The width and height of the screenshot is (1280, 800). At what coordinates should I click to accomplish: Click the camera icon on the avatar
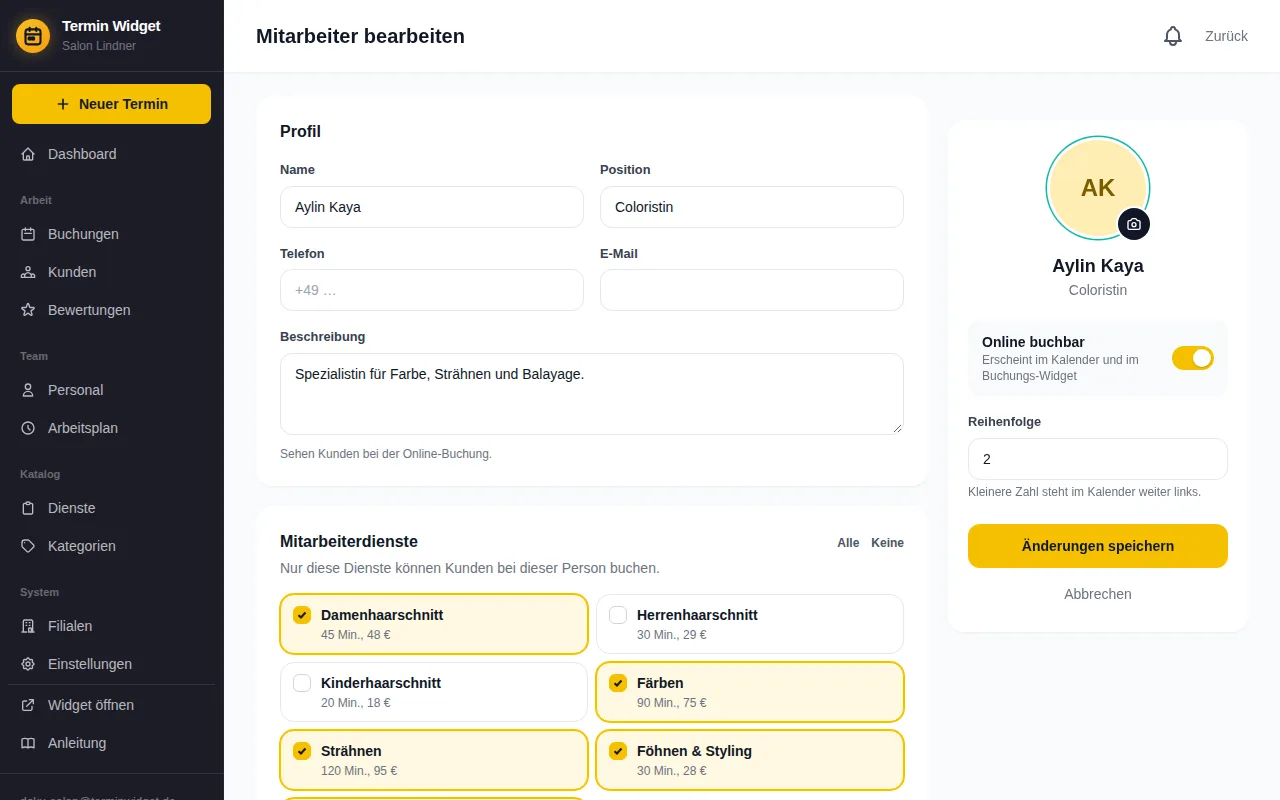tap(1134, 224)
